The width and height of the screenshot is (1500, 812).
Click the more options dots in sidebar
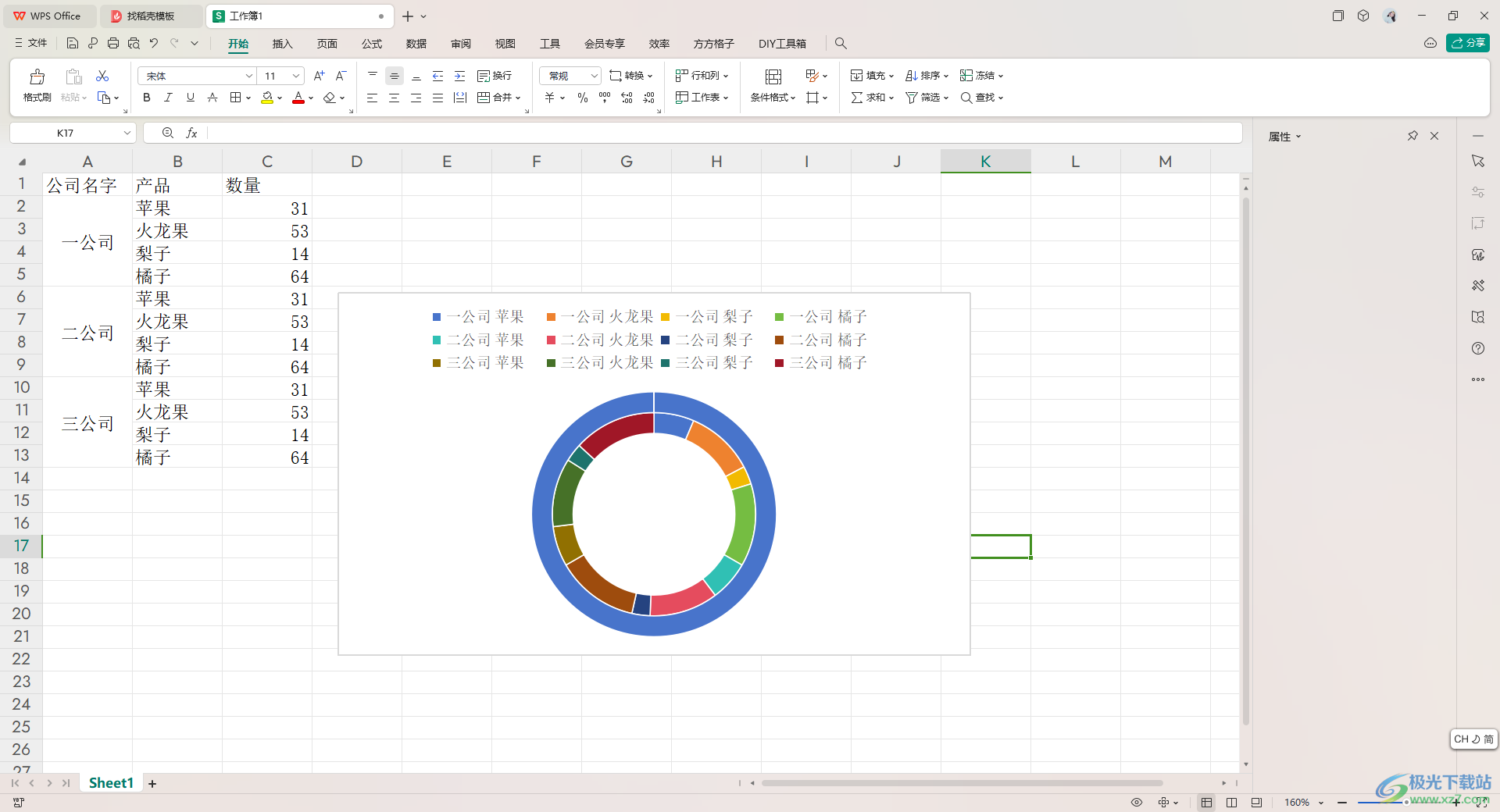click(x=1478, y=379)
